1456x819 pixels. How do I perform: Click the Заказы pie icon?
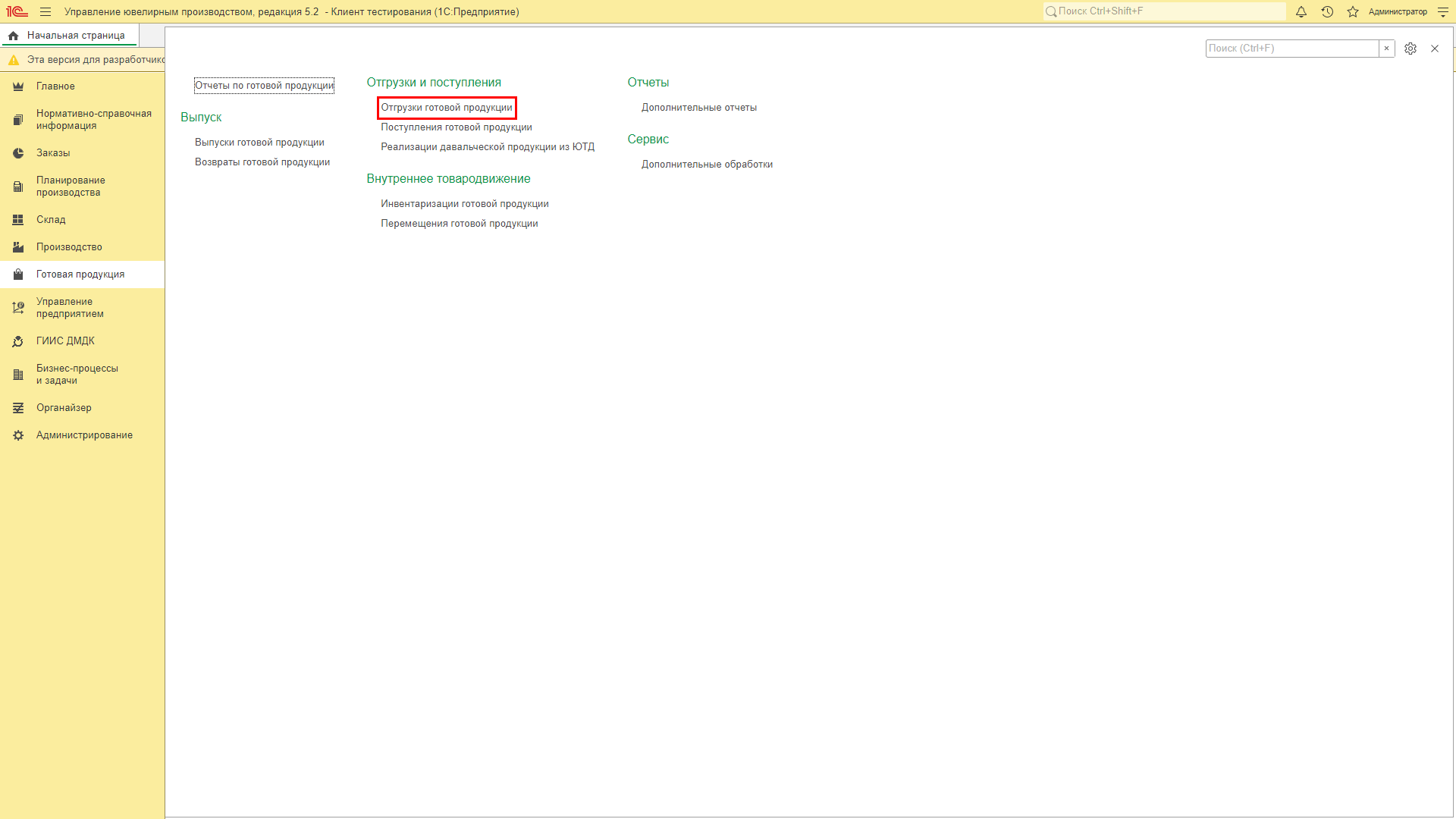18,153
